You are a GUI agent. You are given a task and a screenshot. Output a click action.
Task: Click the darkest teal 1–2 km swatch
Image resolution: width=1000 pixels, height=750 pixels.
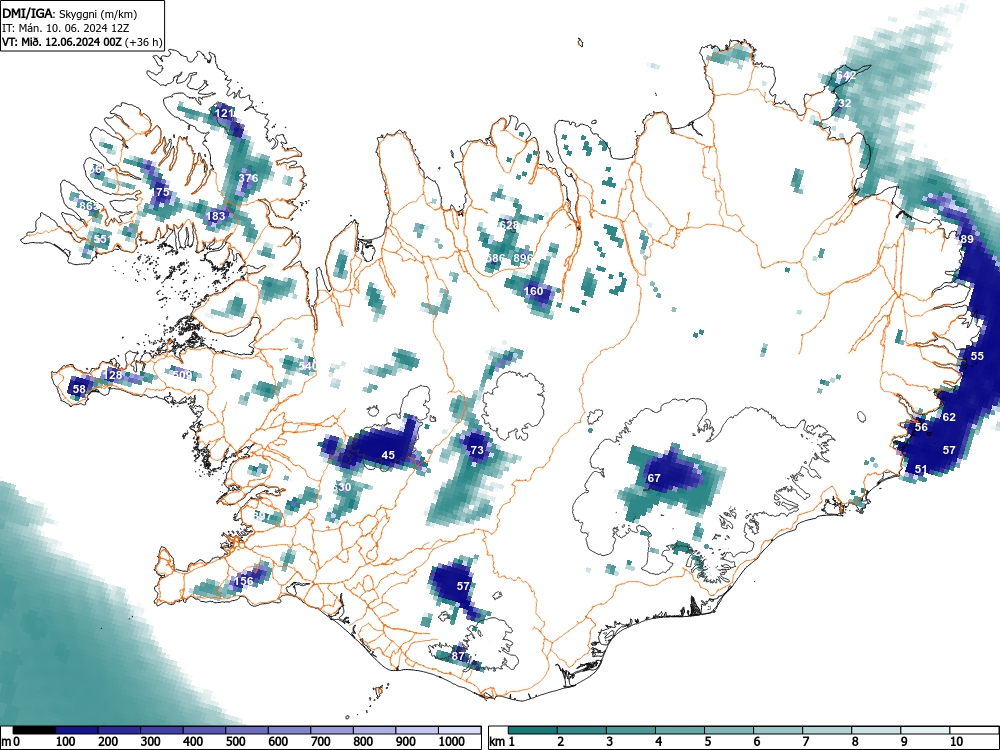pos(533,730)
